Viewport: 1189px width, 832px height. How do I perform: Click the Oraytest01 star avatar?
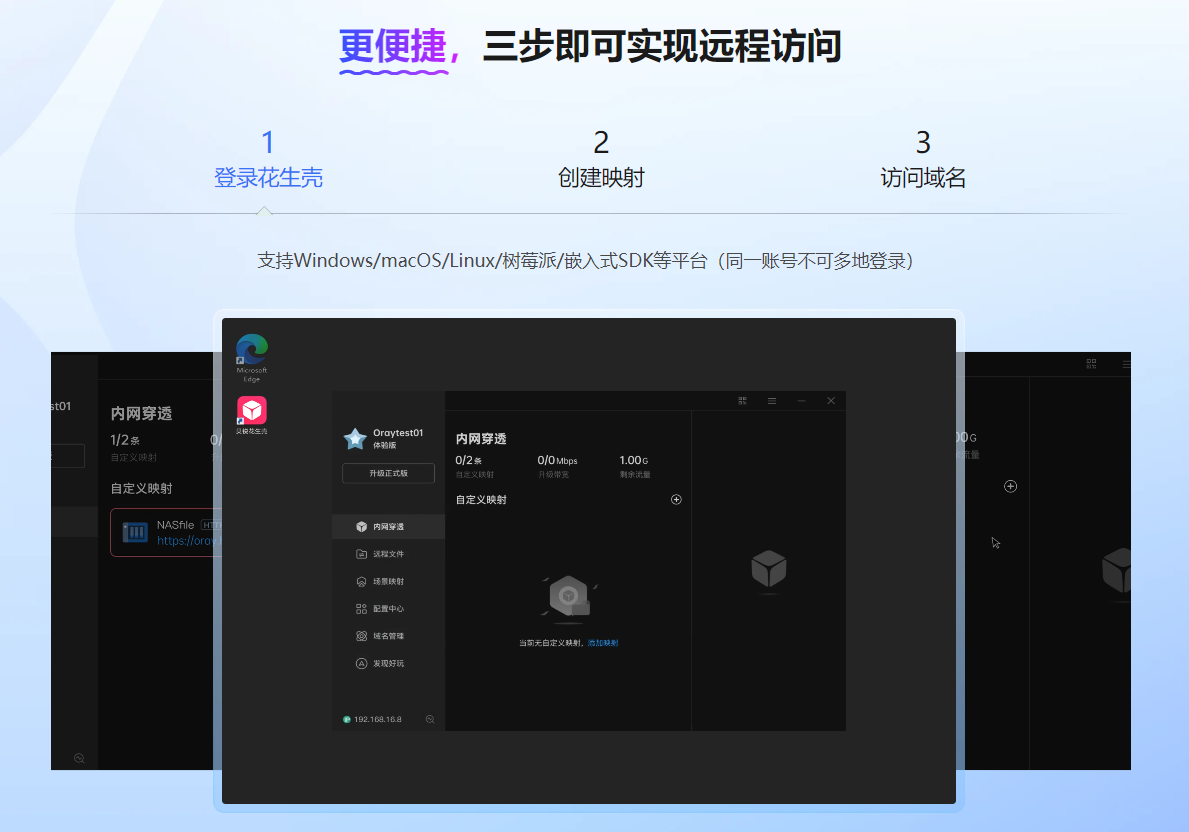355,438
